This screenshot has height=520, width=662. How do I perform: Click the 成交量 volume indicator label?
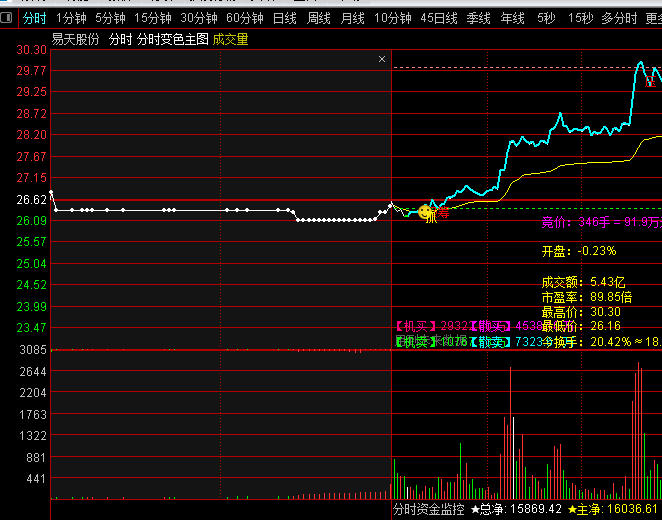pyautogui.click(x=231, y=39)
